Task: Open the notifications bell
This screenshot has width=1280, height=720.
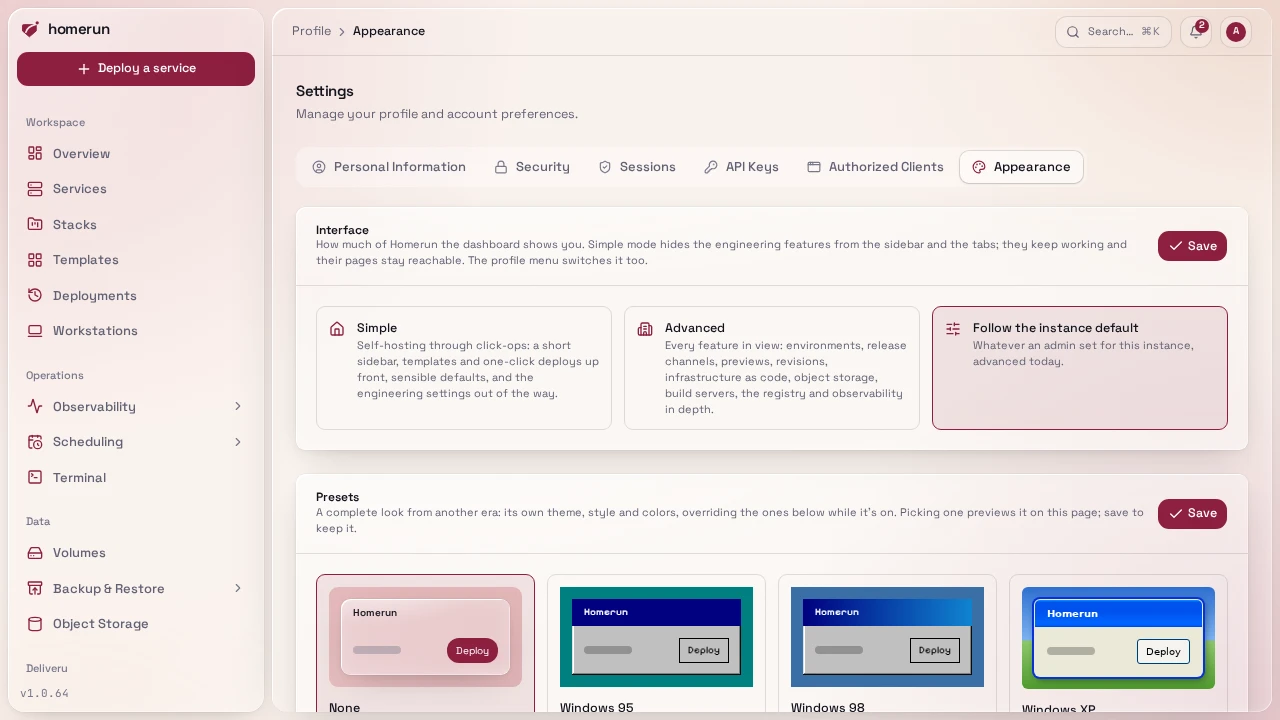Action: click(x=1196, y=31)
